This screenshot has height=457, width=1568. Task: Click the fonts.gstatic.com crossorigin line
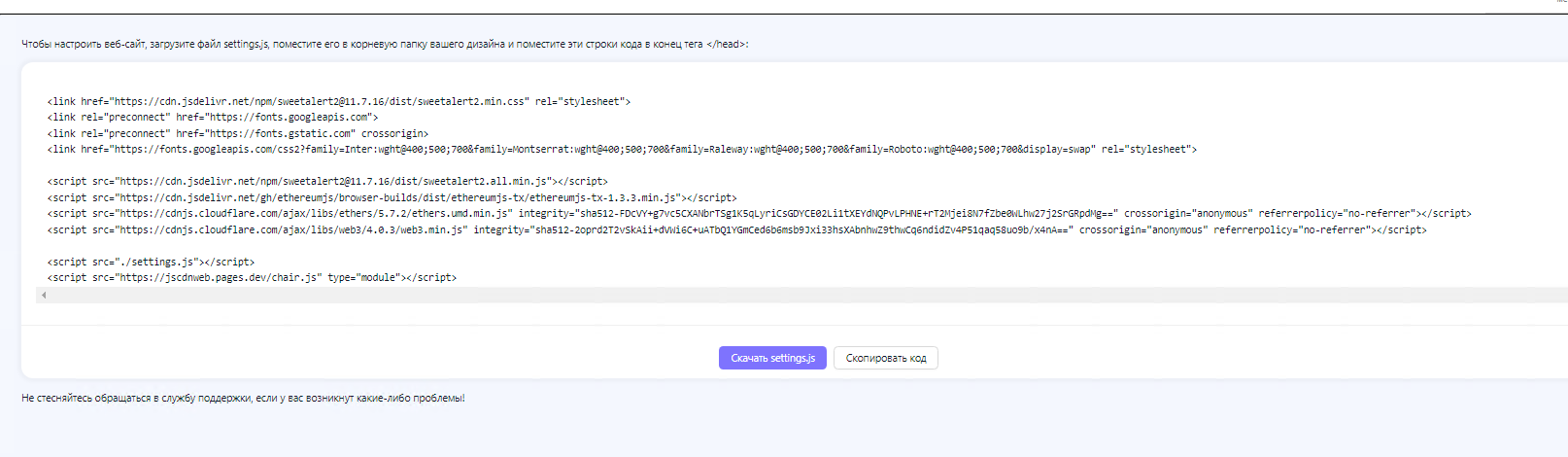(238, 133)
